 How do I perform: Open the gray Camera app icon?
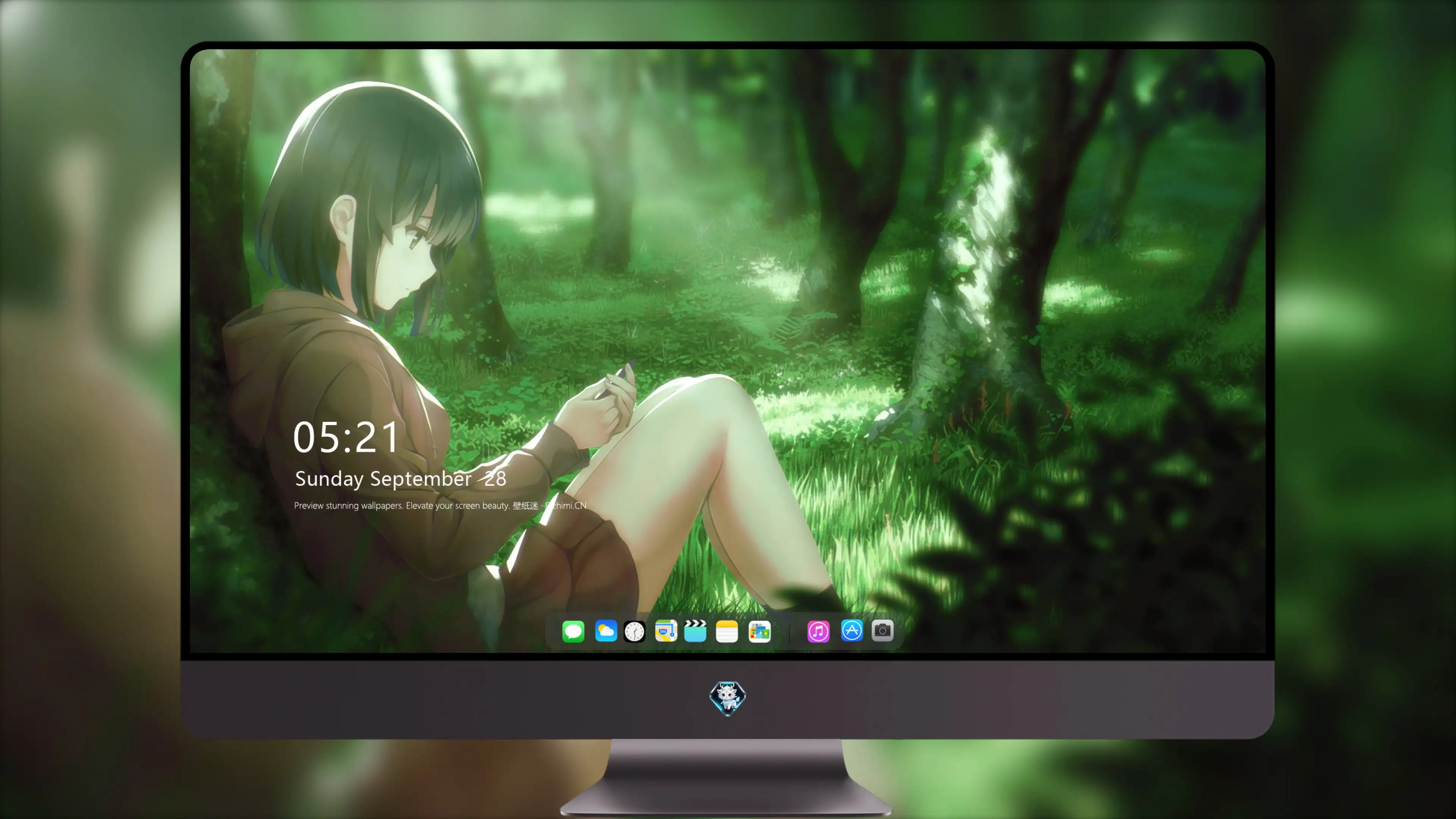pos(882,630)
